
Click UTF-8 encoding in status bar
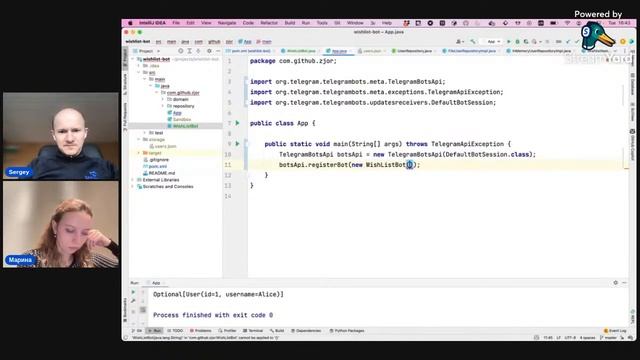pyautogui.click(x=571, y=338)
